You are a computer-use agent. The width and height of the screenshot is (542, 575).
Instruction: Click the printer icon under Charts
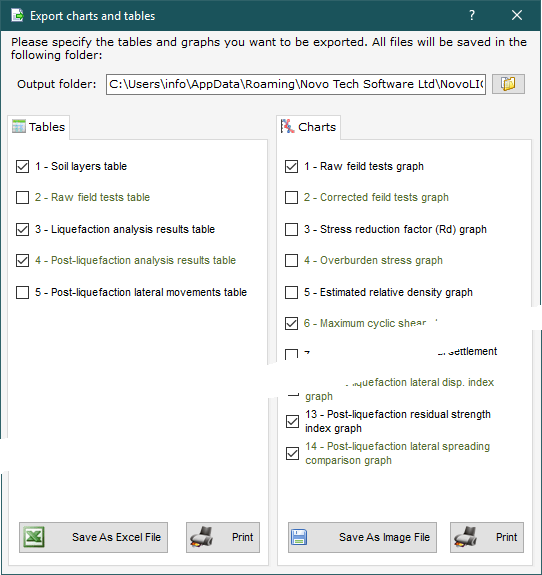466,537
